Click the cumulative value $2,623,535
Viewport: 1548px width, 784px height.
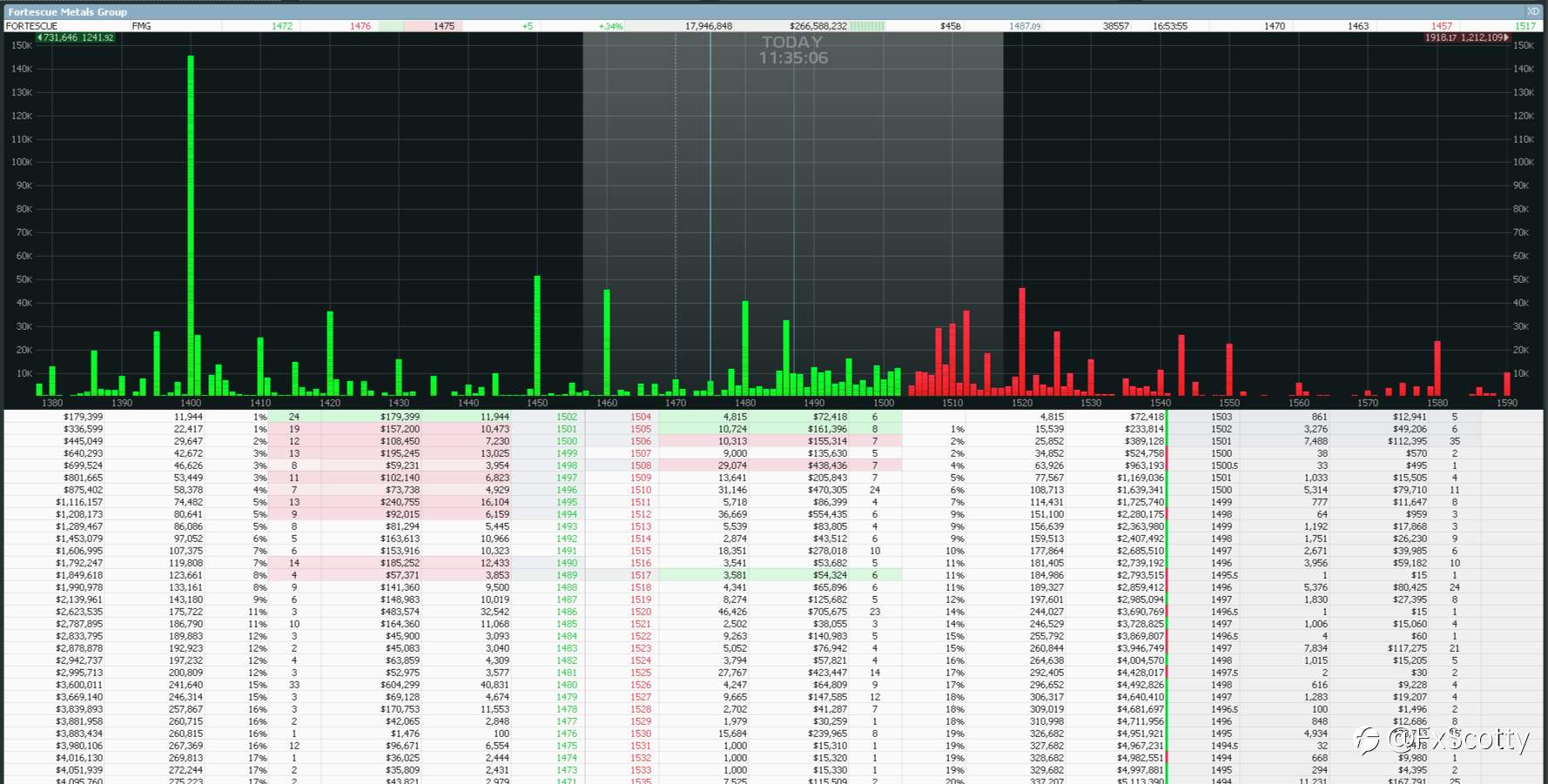coord(79,612)
